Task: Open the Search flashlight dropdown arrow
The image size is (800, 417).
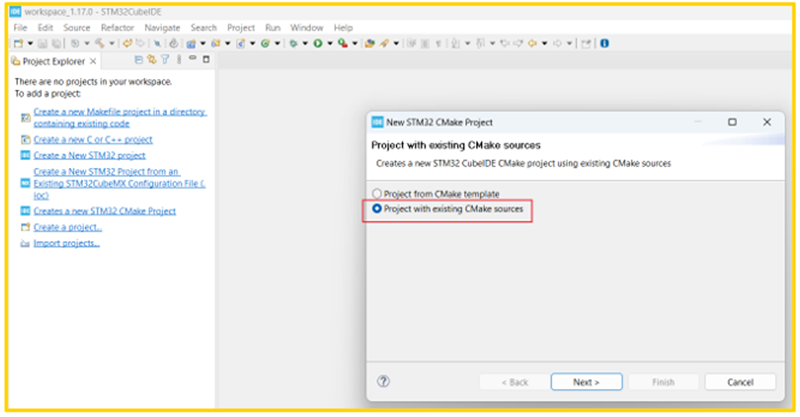Action: click(396, 43)
